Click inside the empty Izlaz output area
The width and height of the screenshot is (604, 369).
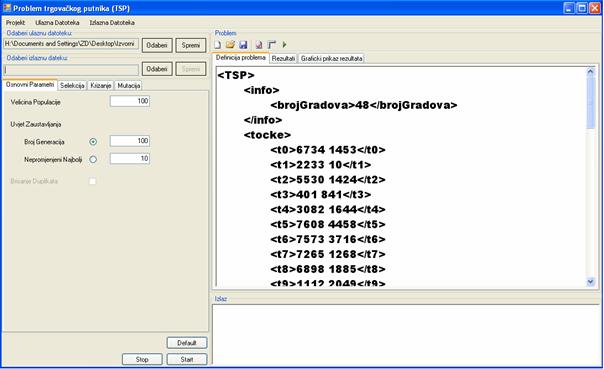pyautogui.click(x=406, y=334)
